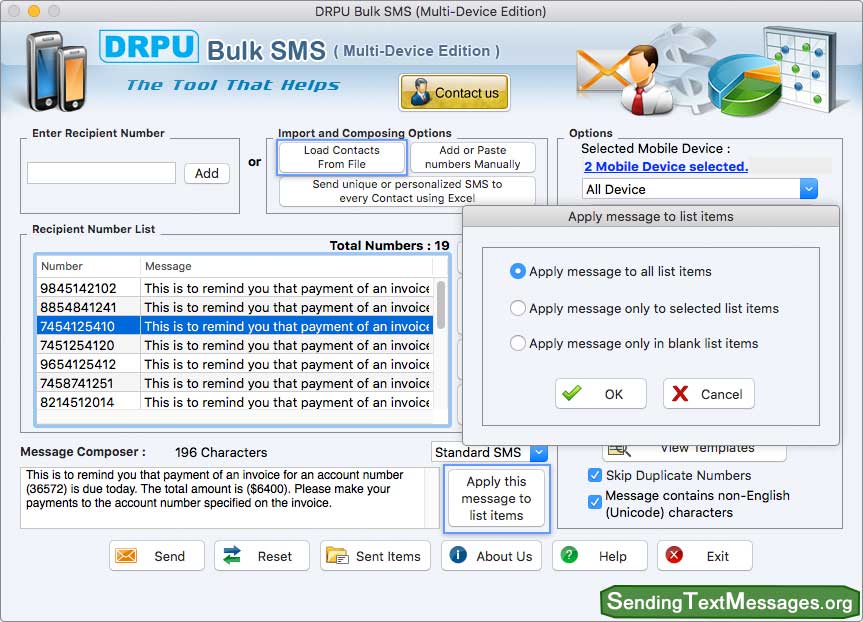Click the green question mark Help icon
The height and width of the screenshot is (622, 863).
569,555
